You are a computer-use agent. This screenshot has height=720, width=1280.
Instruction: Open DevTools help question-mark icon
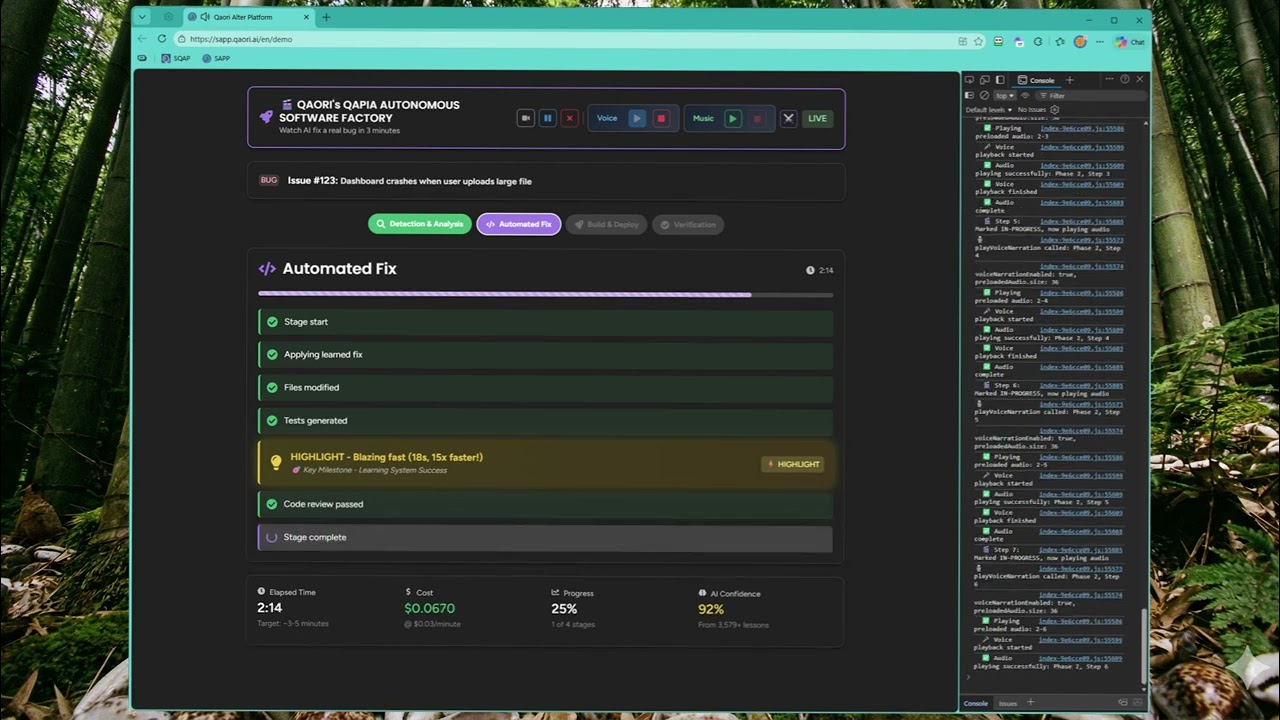pyautogui.click(x=1125, y=80)
